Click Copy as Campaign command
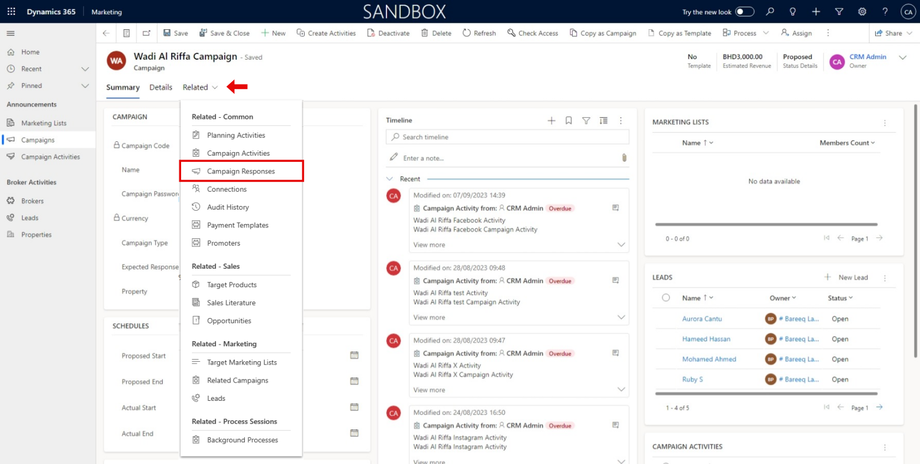920x464 pixels. [603, 33]
